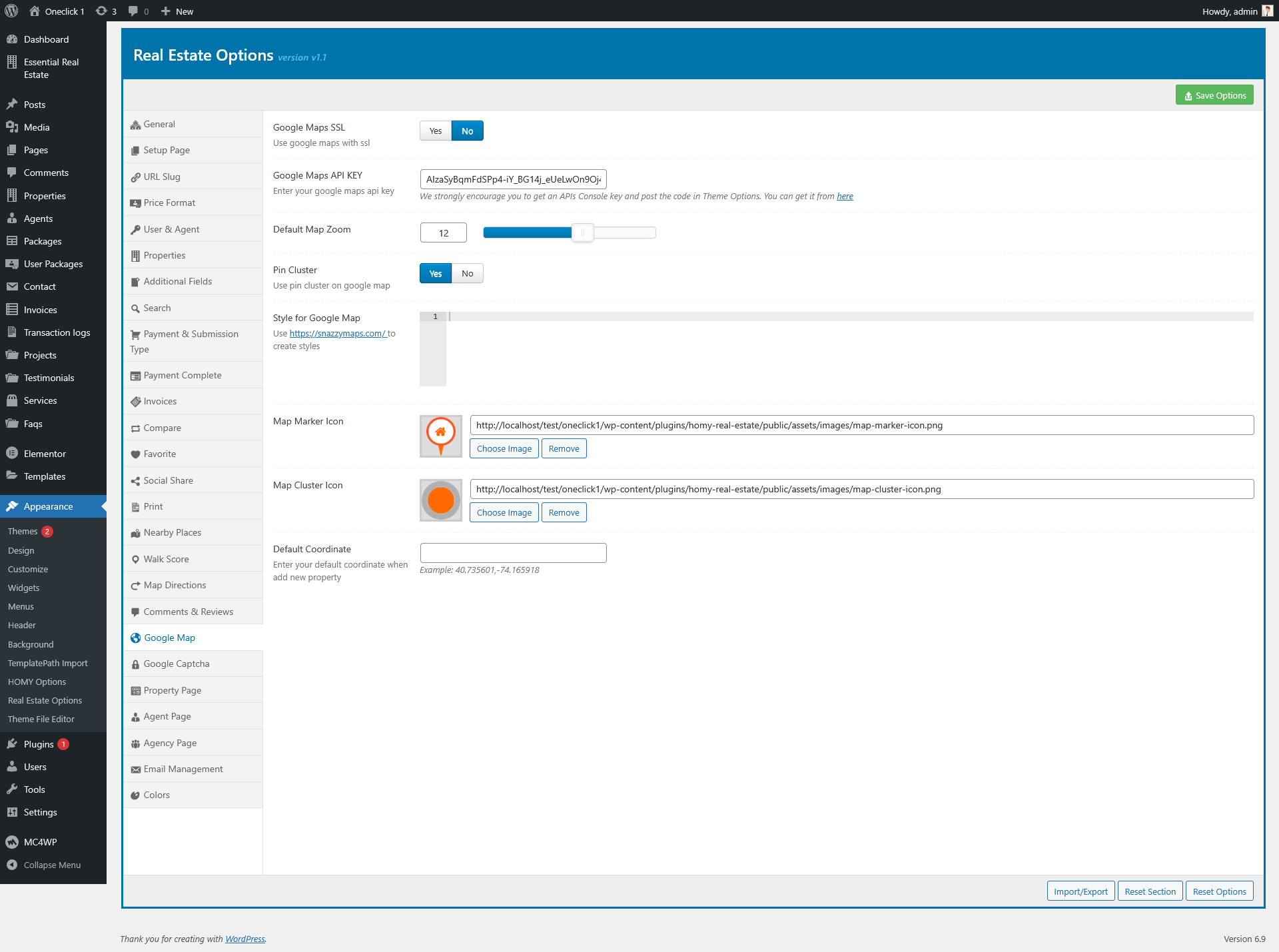The width and height of the screenshot is (1279, 952).
Task: Set Google Maps SSL to Yes
Action: [x=436, y=131]
